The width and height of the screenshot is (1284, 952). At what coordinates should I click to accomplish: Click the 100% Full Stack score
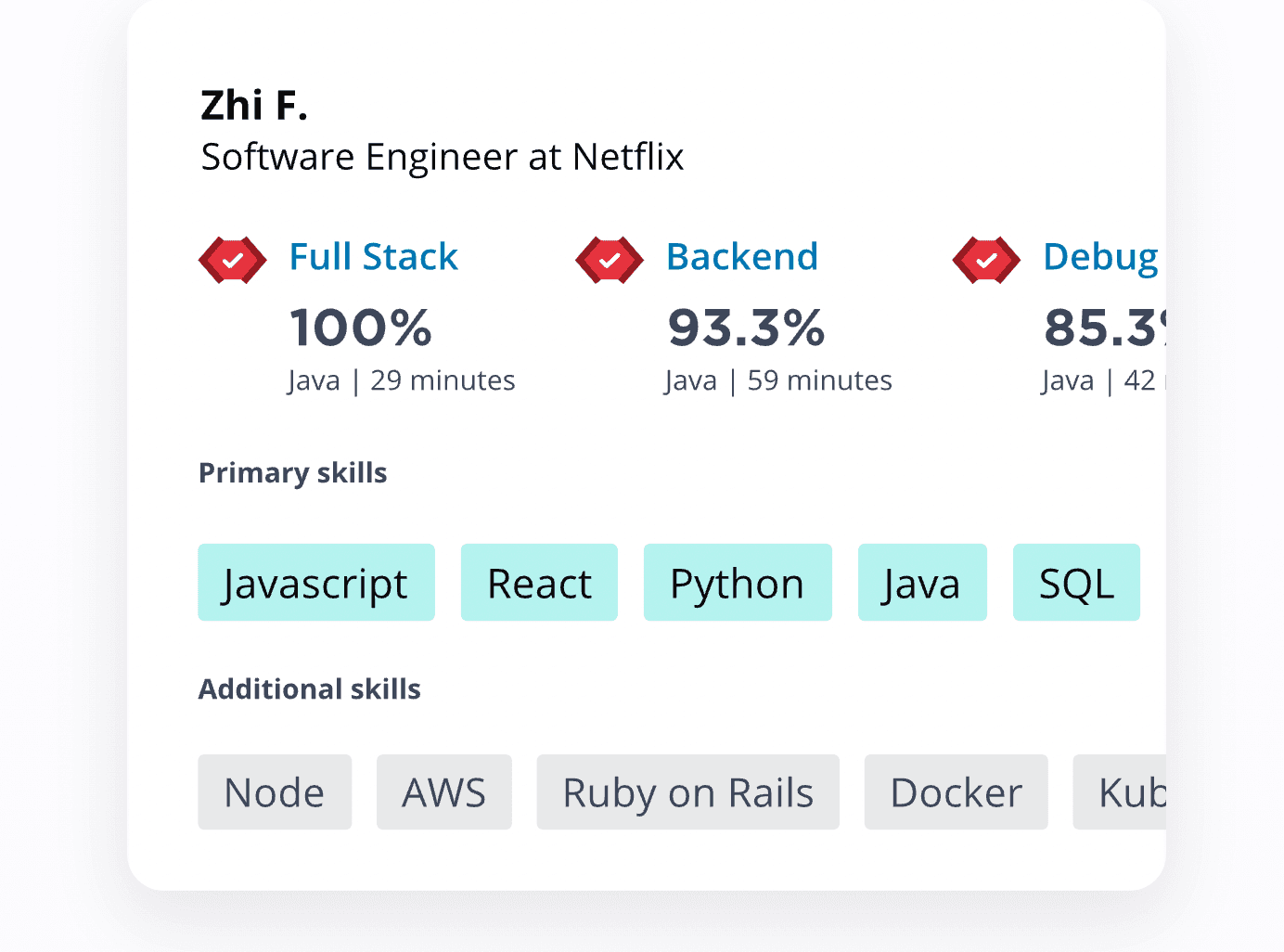(361, 328)
